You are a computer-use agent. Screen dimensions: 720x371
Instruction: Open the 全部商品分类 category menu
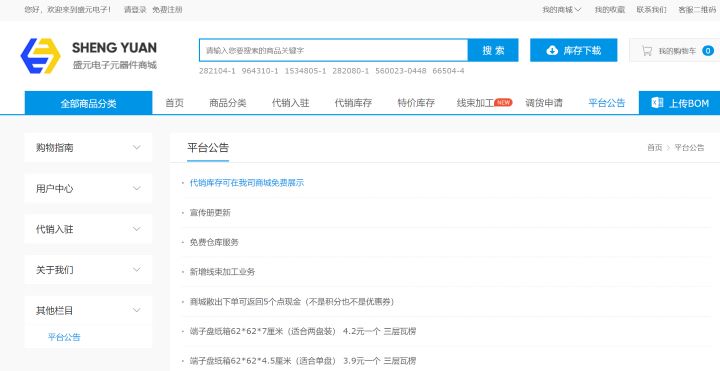tap(88, 103)
